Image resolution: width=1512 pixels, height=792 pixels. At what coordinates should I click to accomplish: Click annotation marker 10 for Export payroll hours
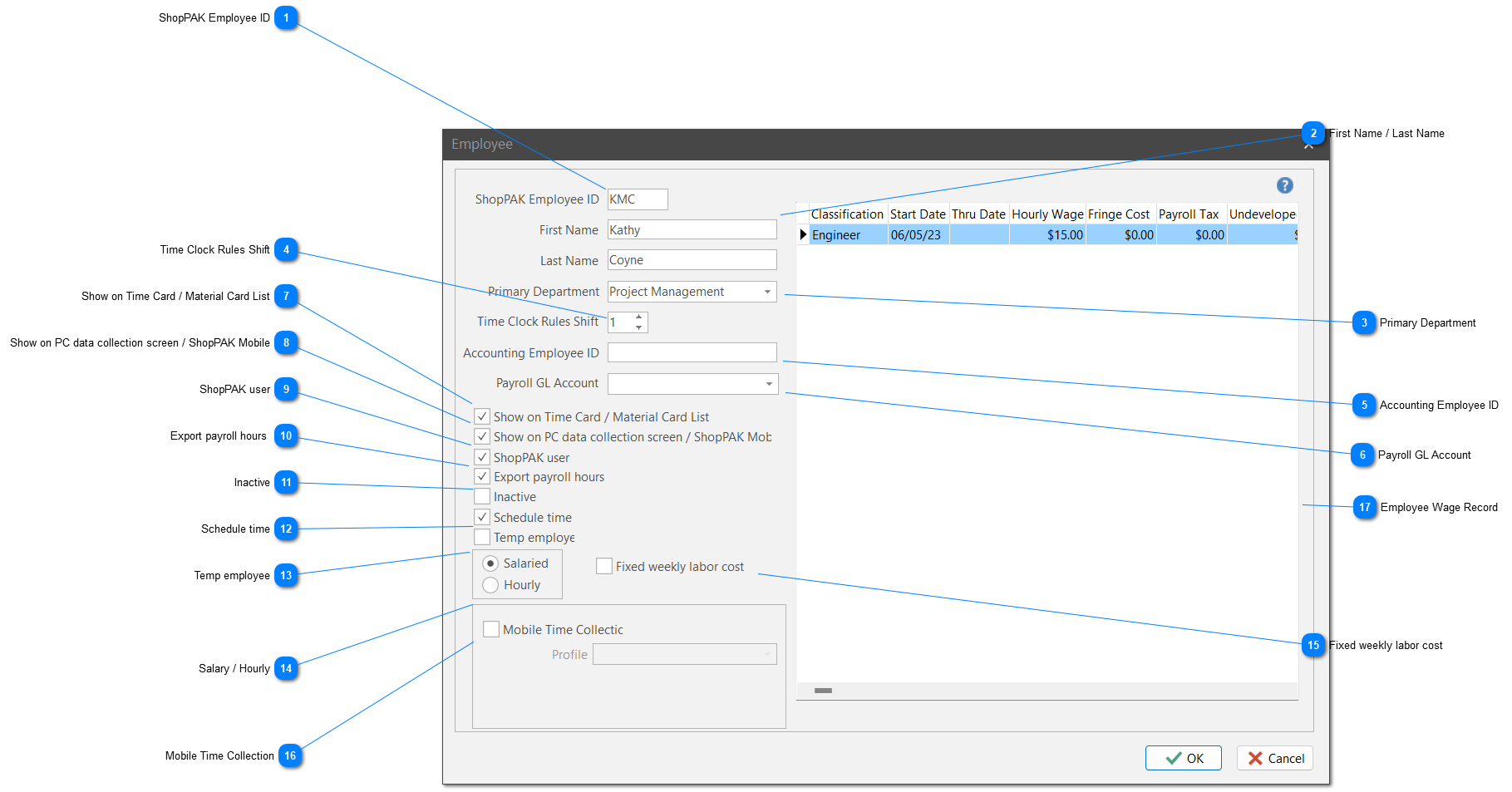(x=286, y=435)
